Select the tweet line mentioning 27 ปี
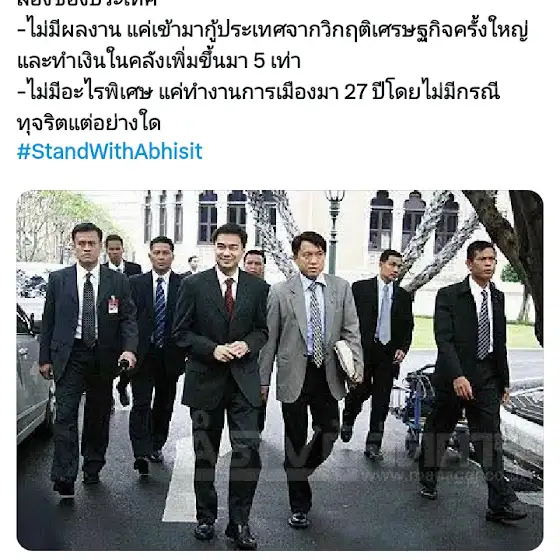Viewport: 560px width, 560px height. coord(258,92)
